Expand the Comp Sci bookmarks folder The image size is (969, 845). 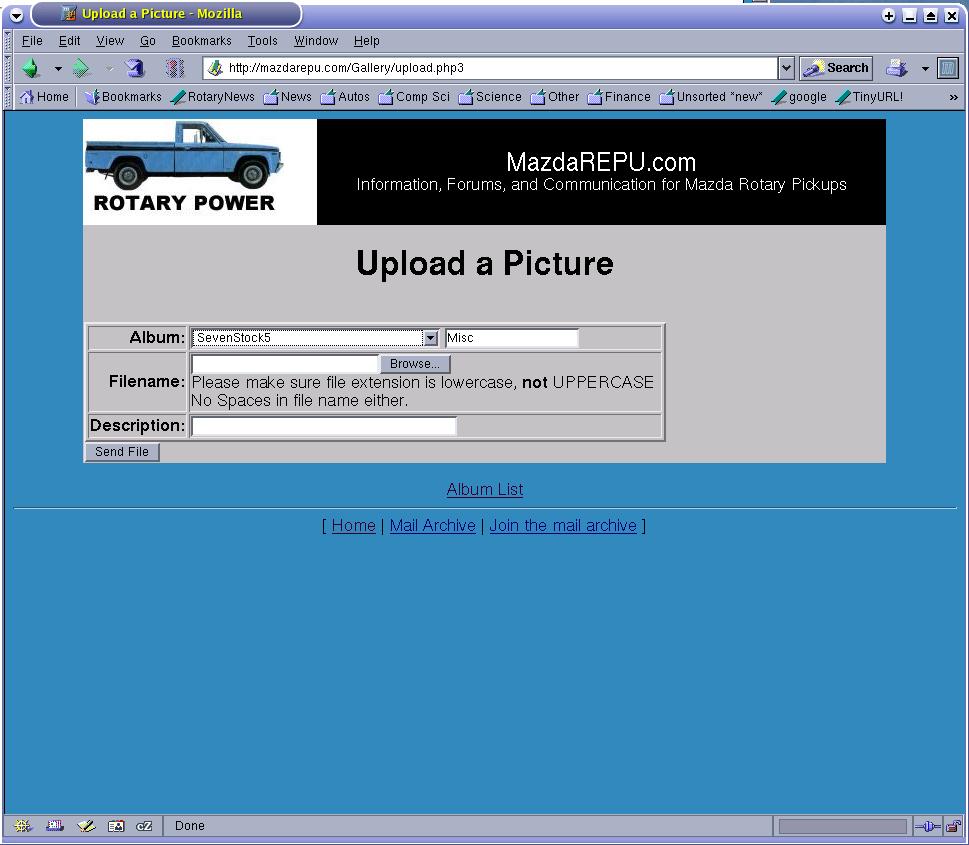tap(414, 97)
